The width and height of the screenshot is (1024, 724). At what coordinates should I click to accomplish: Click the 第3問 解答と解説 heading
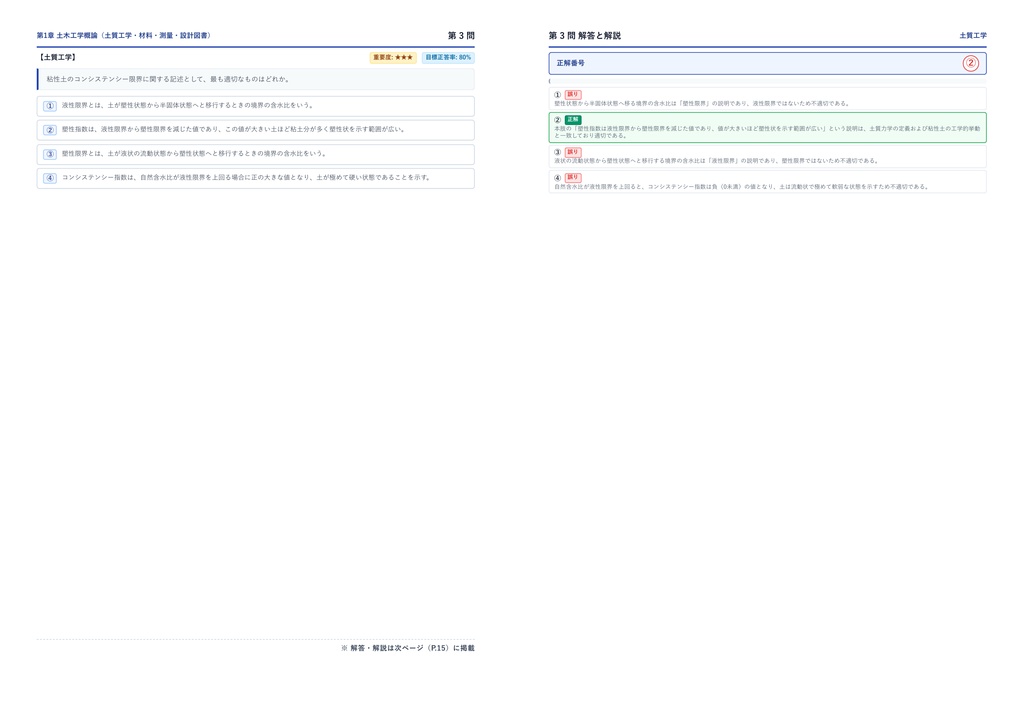584,35
